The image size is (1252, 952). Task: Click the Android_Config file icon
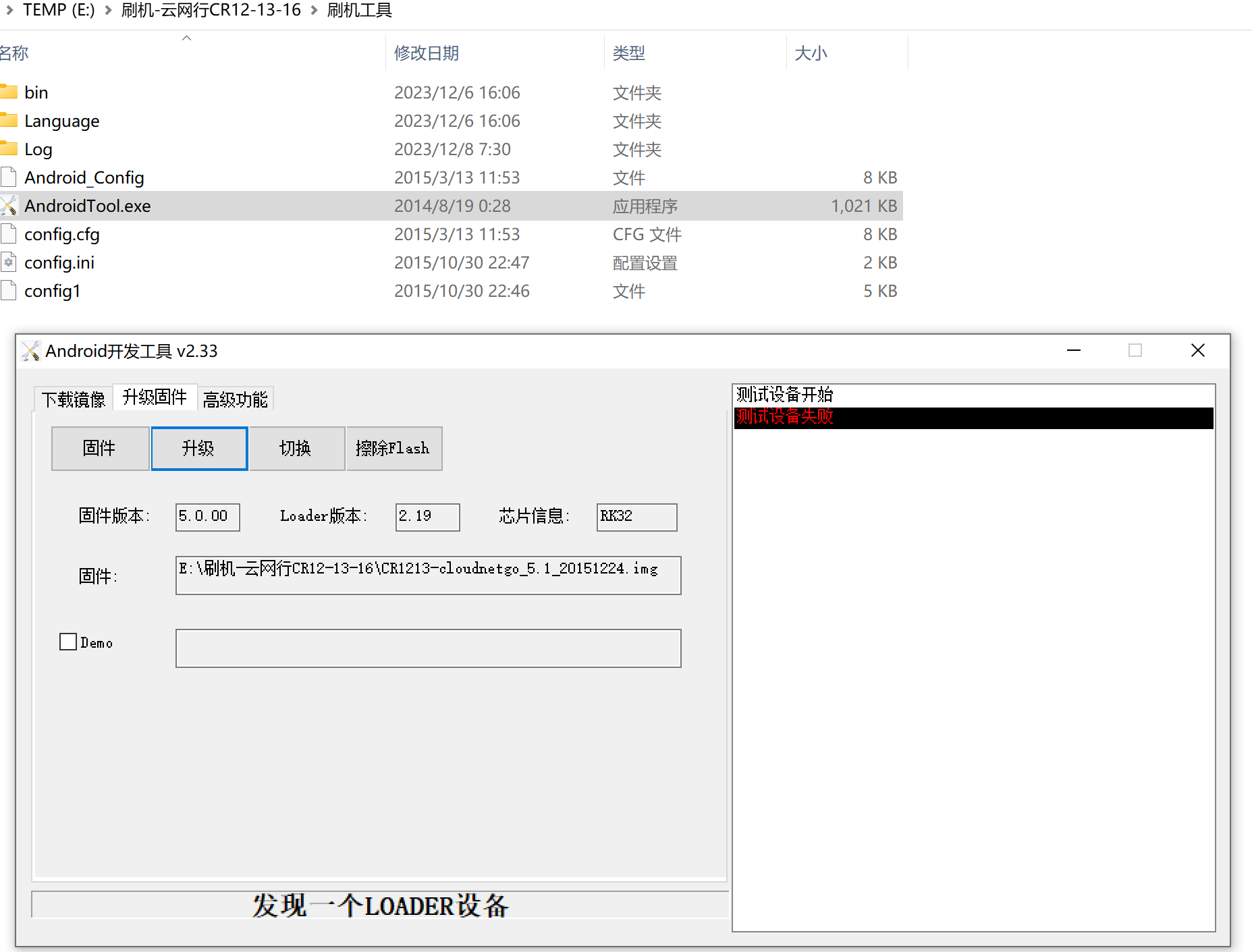[8, 177]
